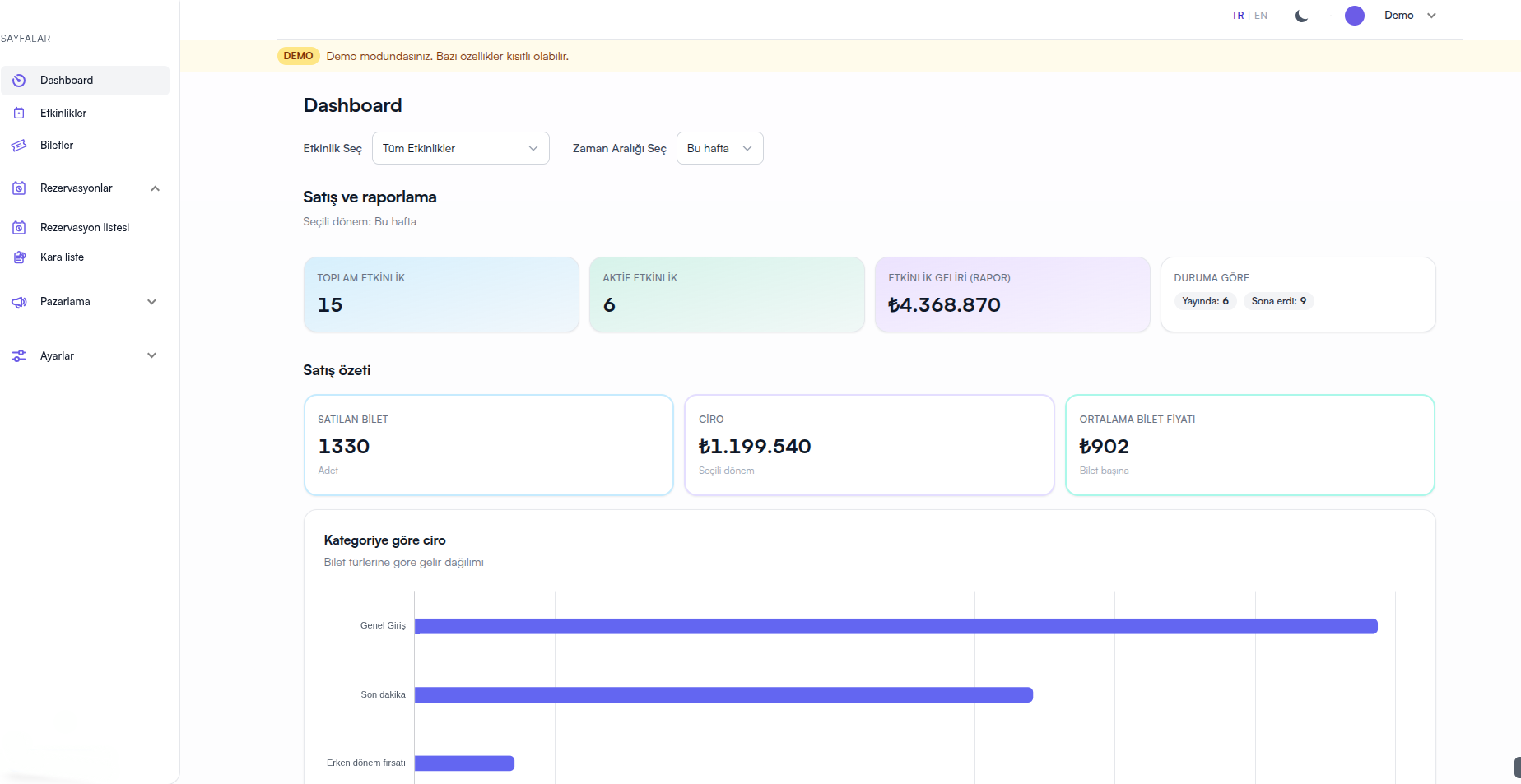This screenshot has height=784, width=1521.
Task: Click the Rezervasyonlar sidebar icon
Action: [19, 188]
